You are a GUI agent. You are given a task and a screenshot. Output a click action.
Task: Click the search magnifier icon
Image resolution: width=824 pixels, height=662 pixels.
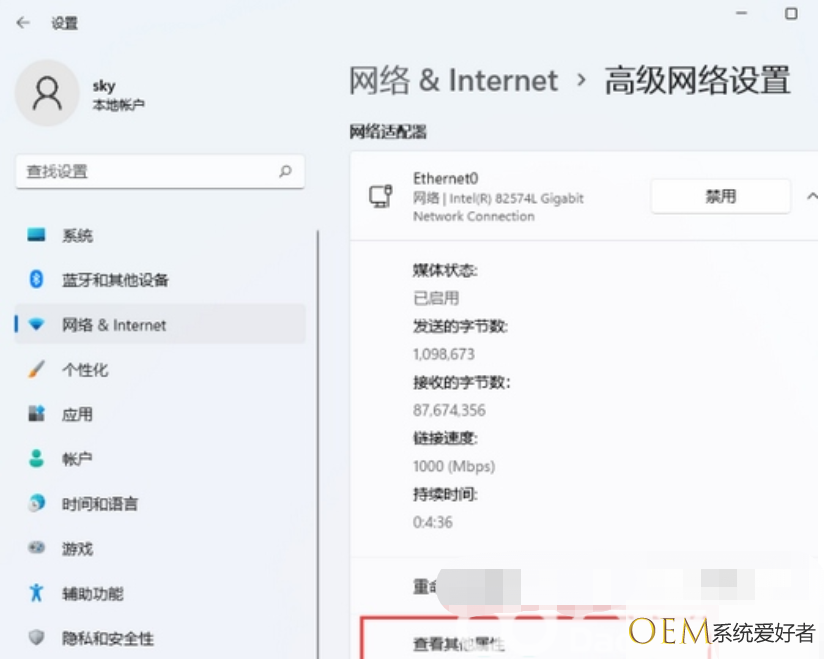(x=285, y=172)
